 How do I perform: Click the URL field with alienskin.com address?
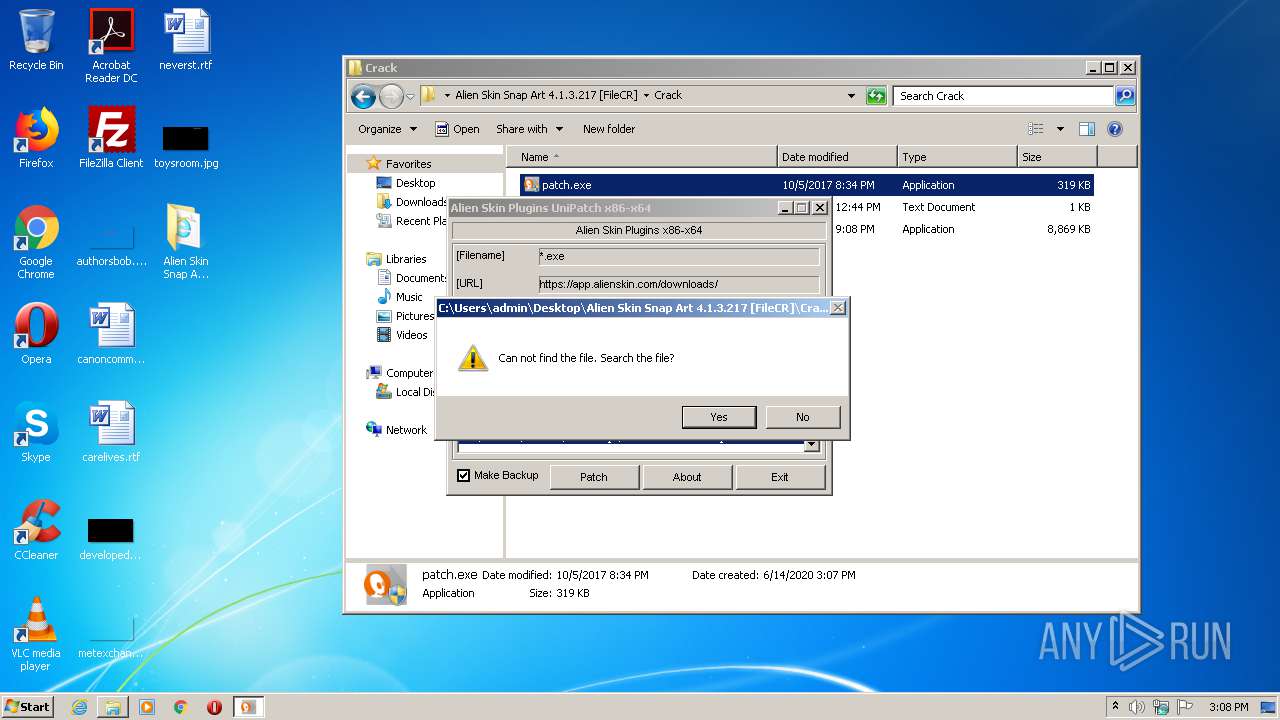tap(678, 284)
